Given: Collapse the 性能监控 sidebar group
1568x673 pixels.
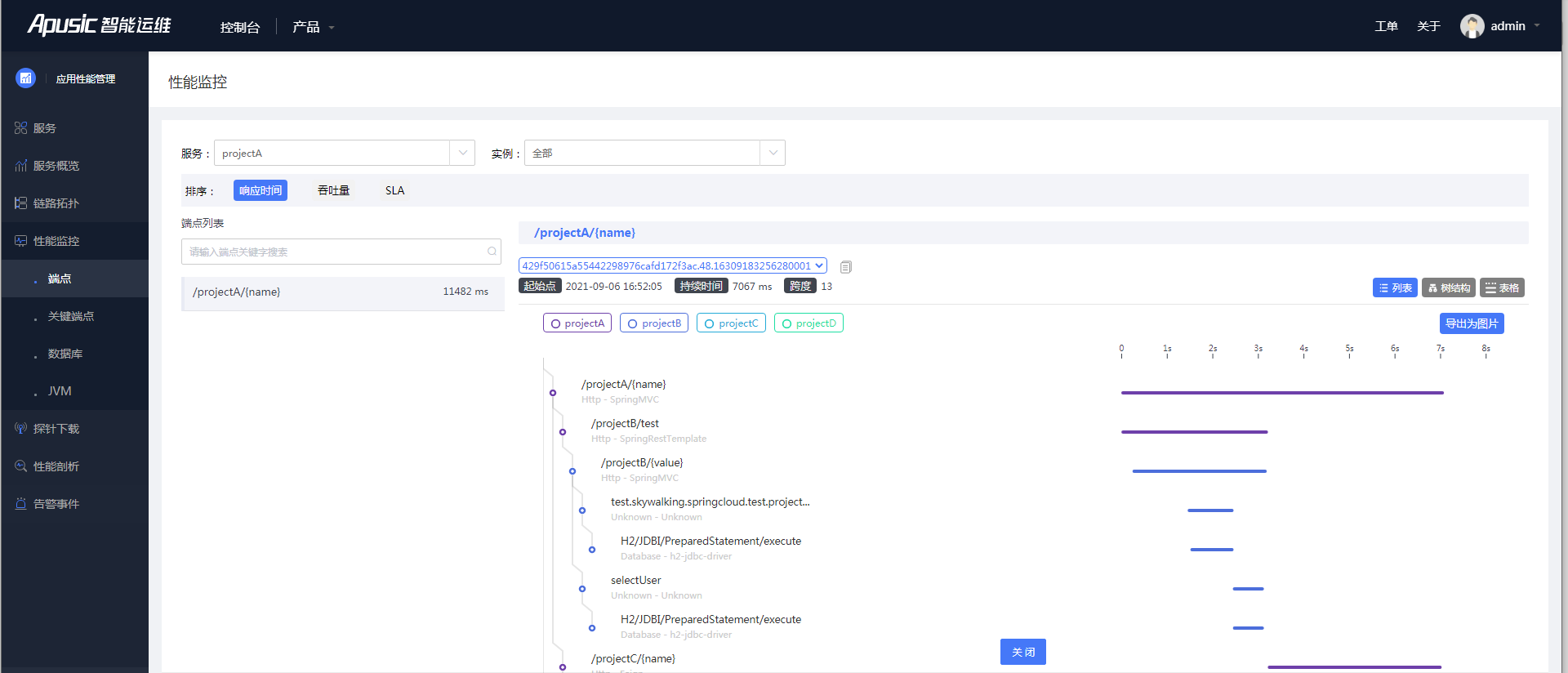Looking at the screenshot, I should [74, 241].
